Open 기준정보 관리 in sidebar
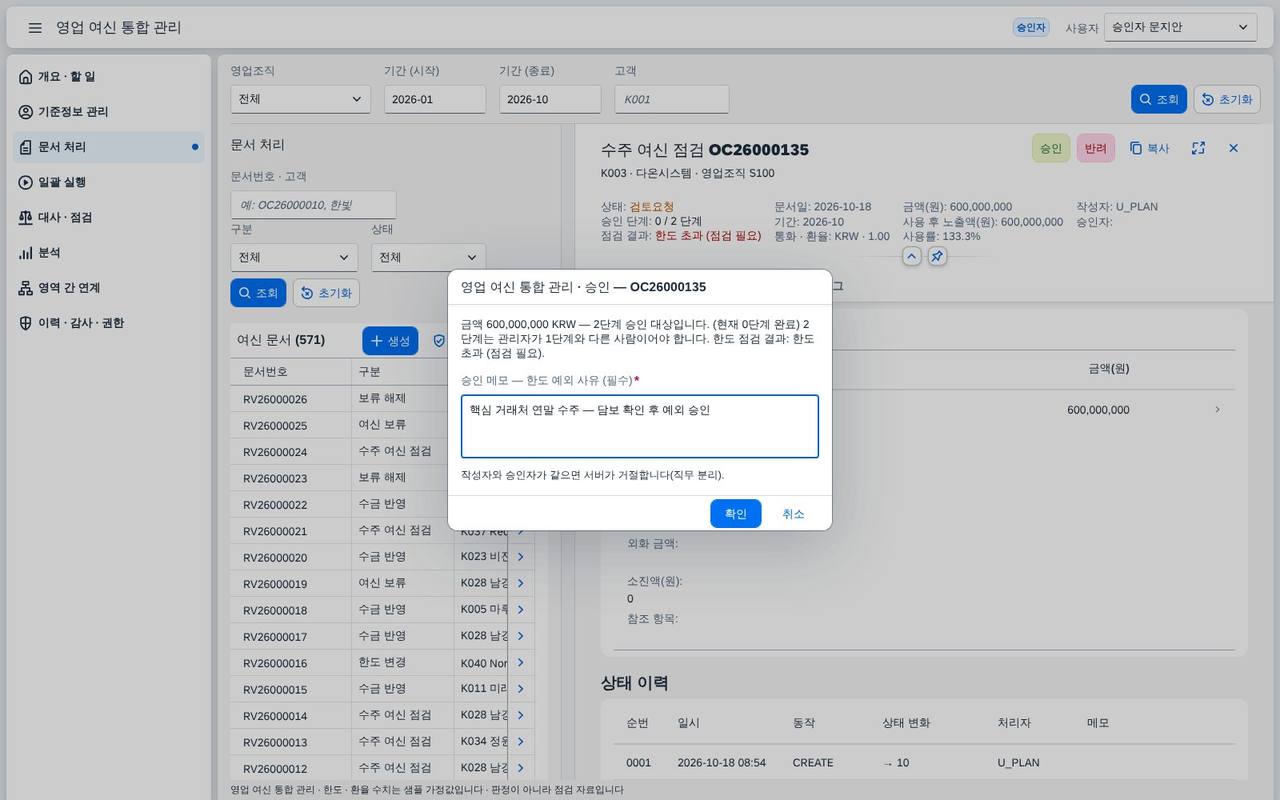1280x800 pixels. click(x=108, y=112)
